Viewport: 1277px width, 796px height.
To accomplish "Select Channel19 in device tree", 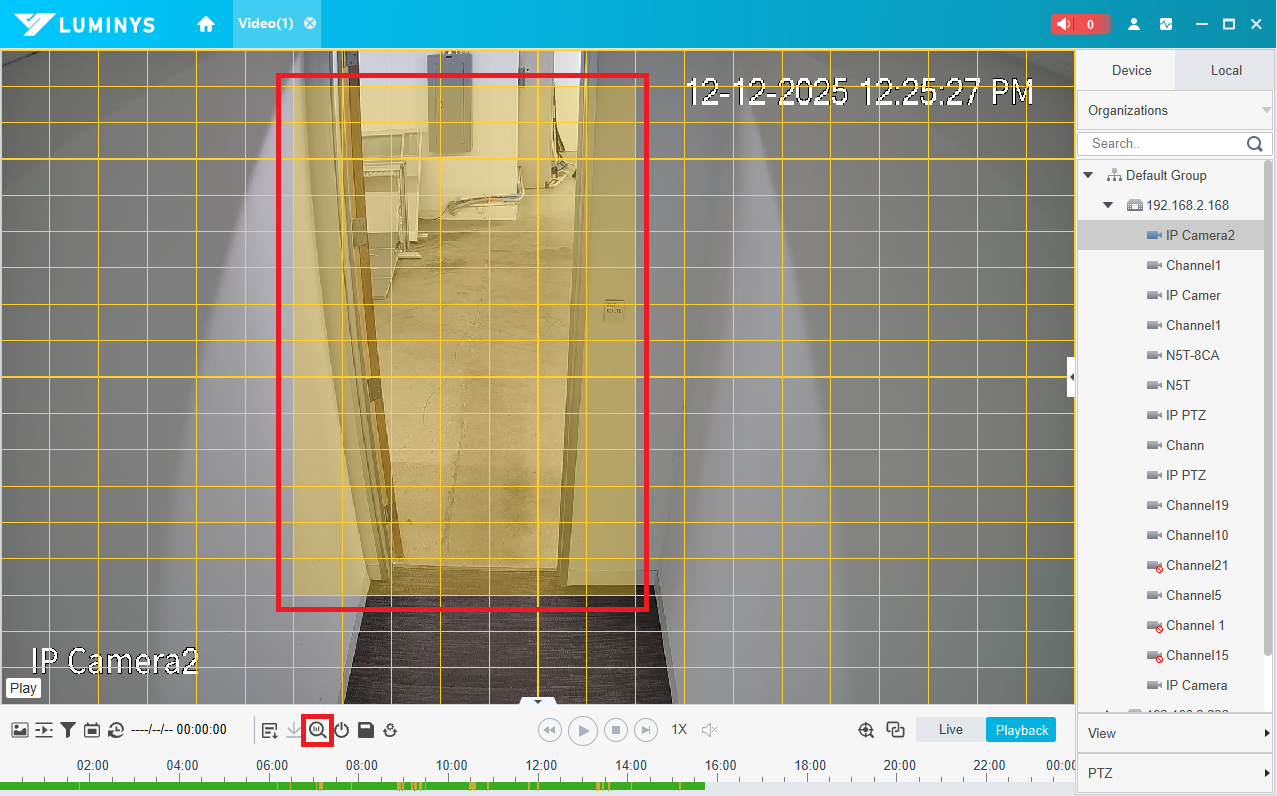I will [1196, 505].
